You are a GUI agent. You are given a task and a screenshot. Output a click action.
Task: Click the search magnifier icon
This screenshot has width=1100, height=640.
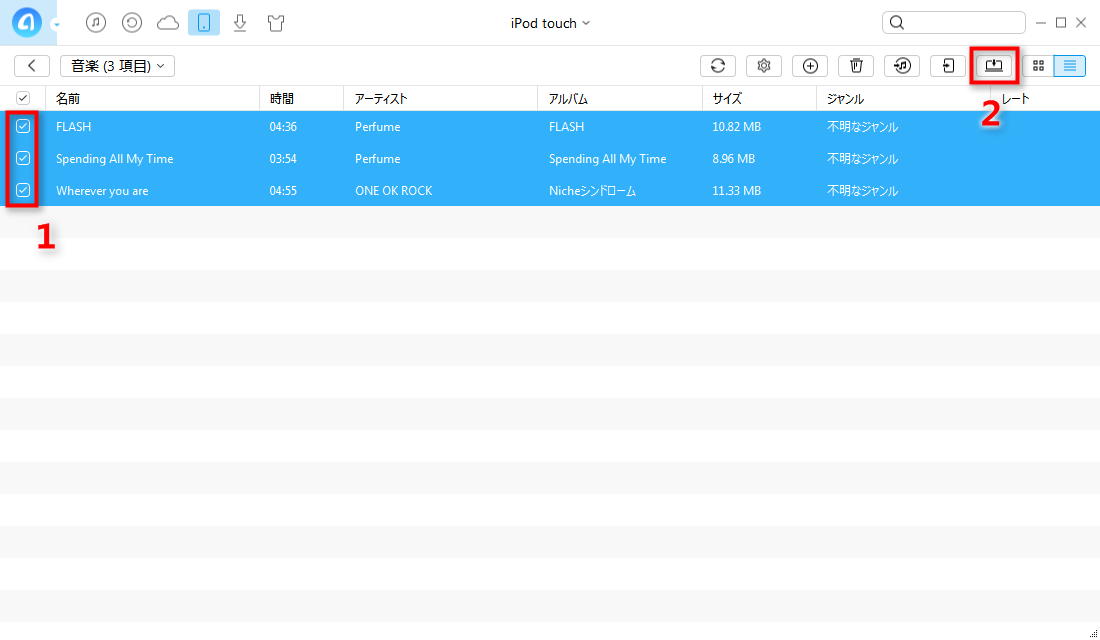pos(897,22)
